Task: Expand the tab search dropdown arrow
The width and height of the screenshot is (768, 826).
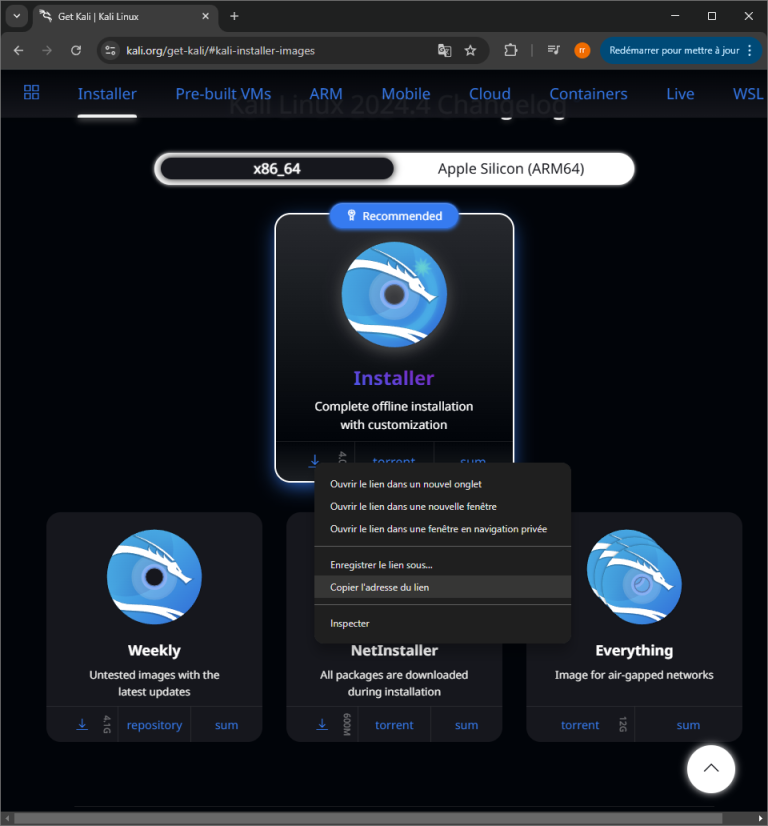Action: tap(17, 16)
